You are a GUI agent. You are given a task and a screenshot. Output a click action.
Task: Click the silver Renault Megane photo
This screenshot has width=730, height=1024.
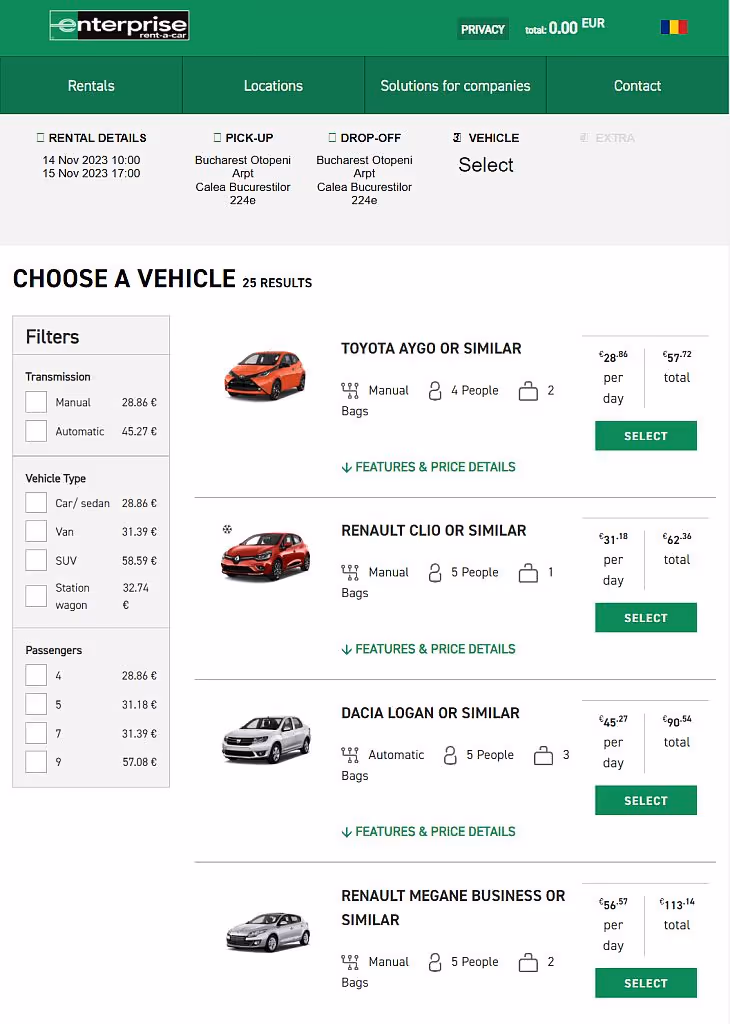tap(268, 932)
